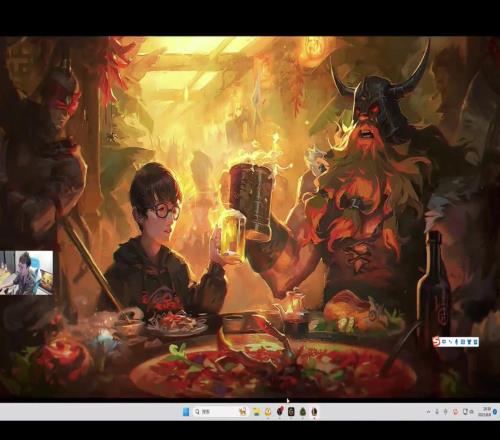Click the webcam video thumbnail overlay
Screen dimensions: 500x440
pyautogui.click(x=26, y=273)
